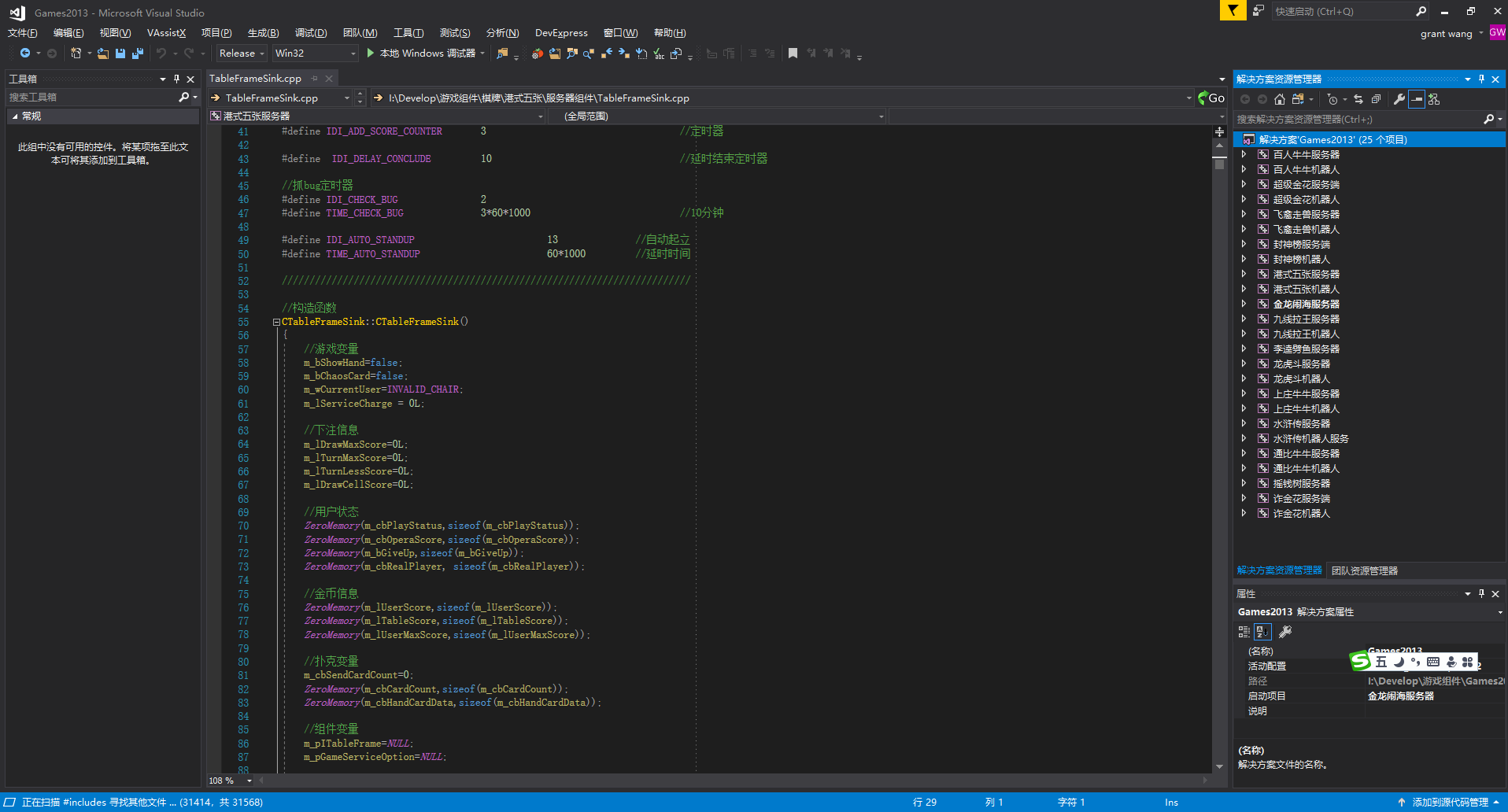Click the grant wang account name

pos(1446,33)
